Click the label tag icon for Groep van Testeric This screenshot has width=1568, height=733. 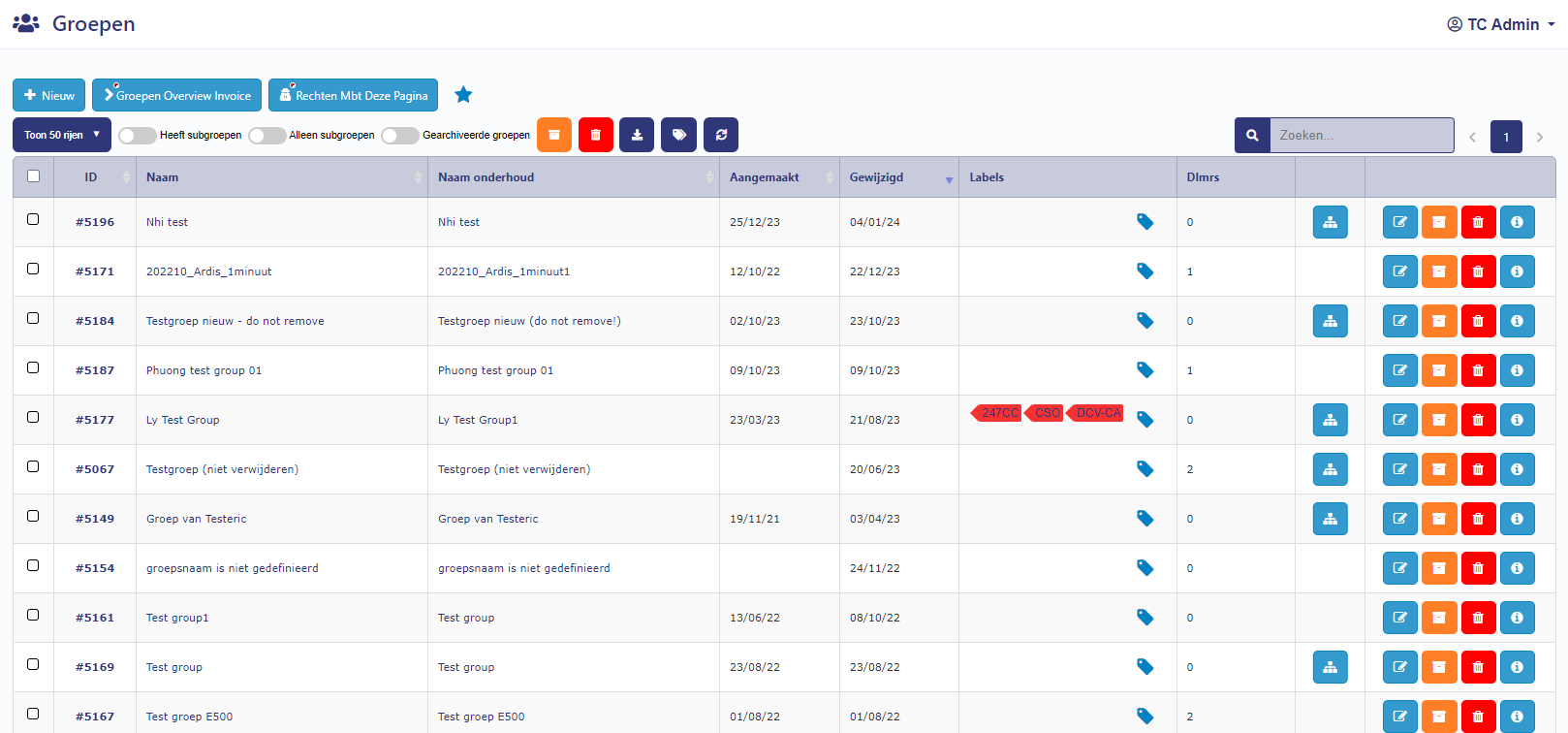[1145, 519]
